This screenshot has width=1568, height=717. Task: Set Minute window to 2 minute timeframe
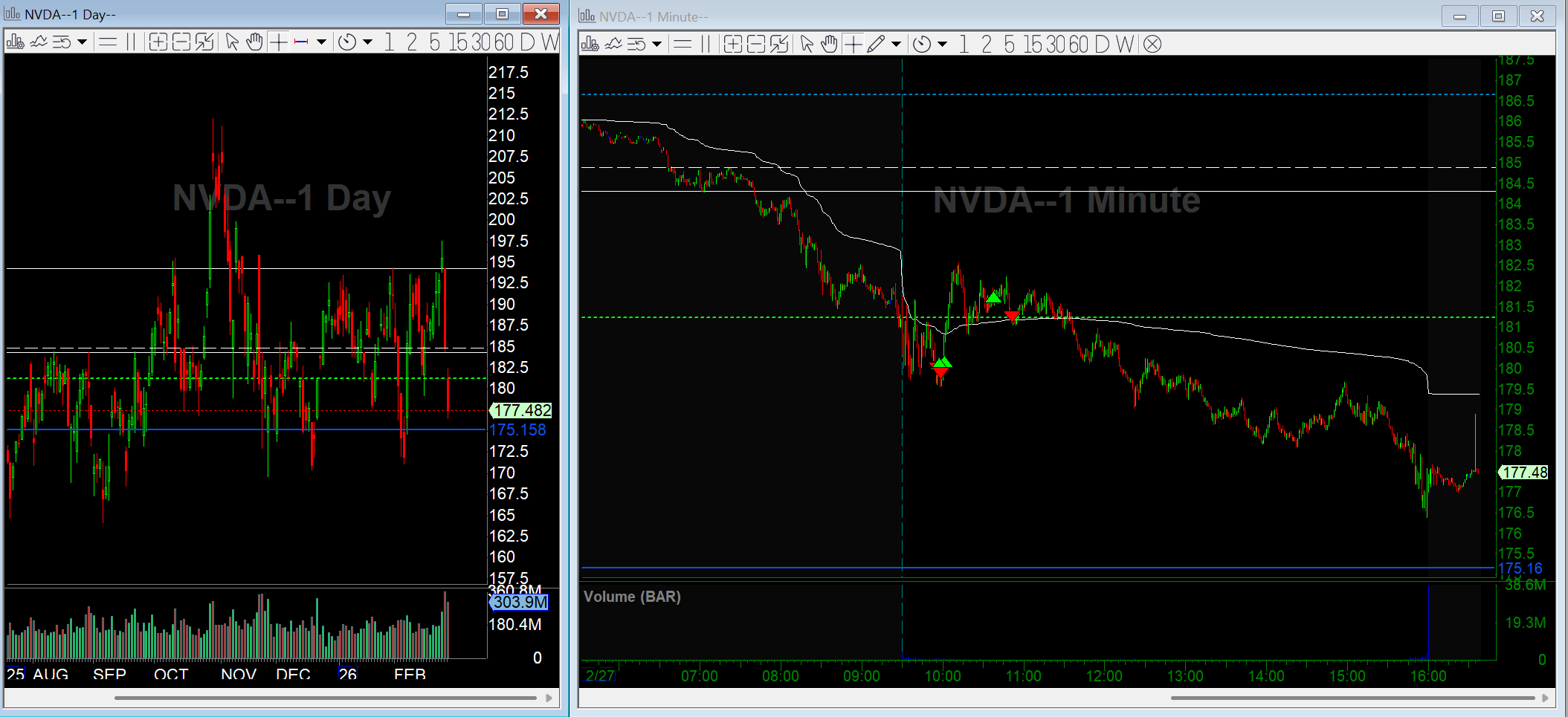coord(987,45)
